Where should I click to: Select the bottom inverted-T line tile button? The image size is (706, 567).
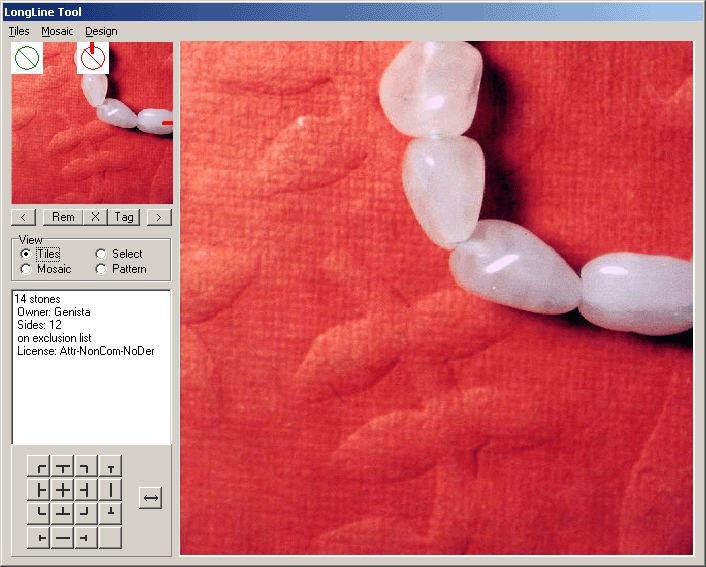pyautogui.click(x=63, y=514)
